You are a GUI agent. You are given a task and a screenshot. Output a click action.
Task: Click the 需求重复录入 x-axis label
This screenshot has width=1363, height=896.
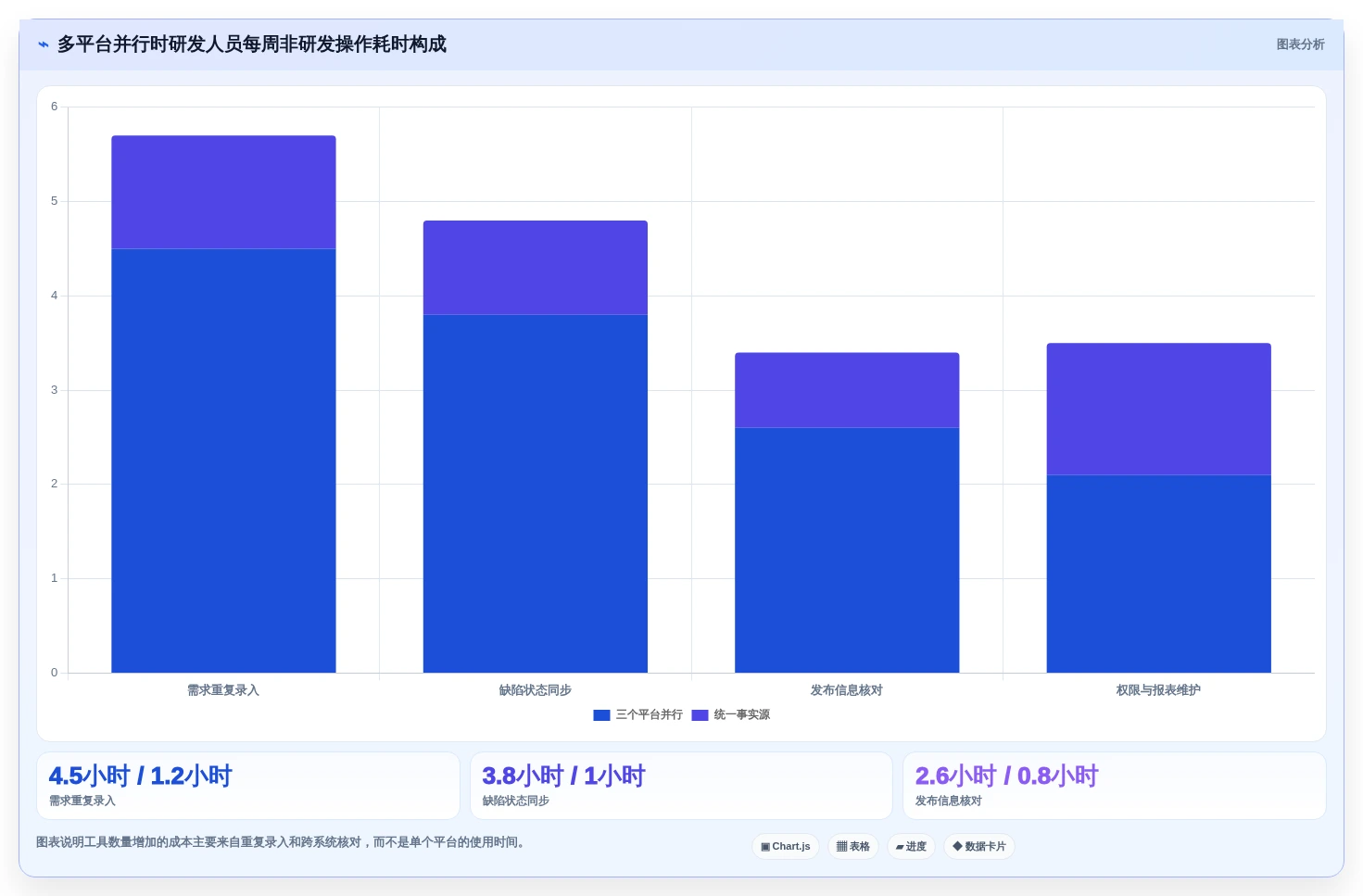223,690
